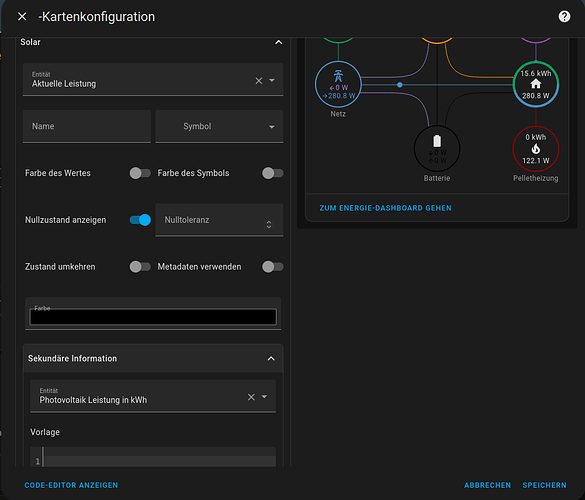Image resolution: width=585 pixels, height=500 pixels.
Task: Open the Aktuelle Leistung entity dropdown arrow
Action: coord(272,81)
